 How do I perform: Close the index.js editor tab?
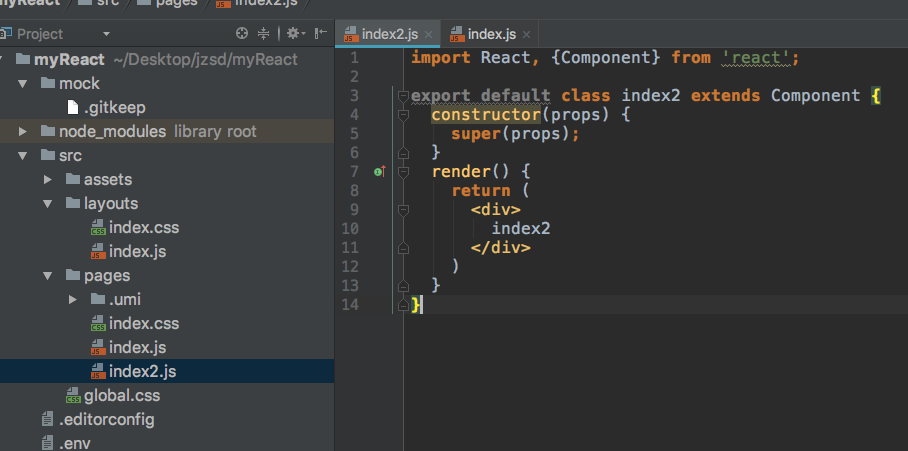526,34
